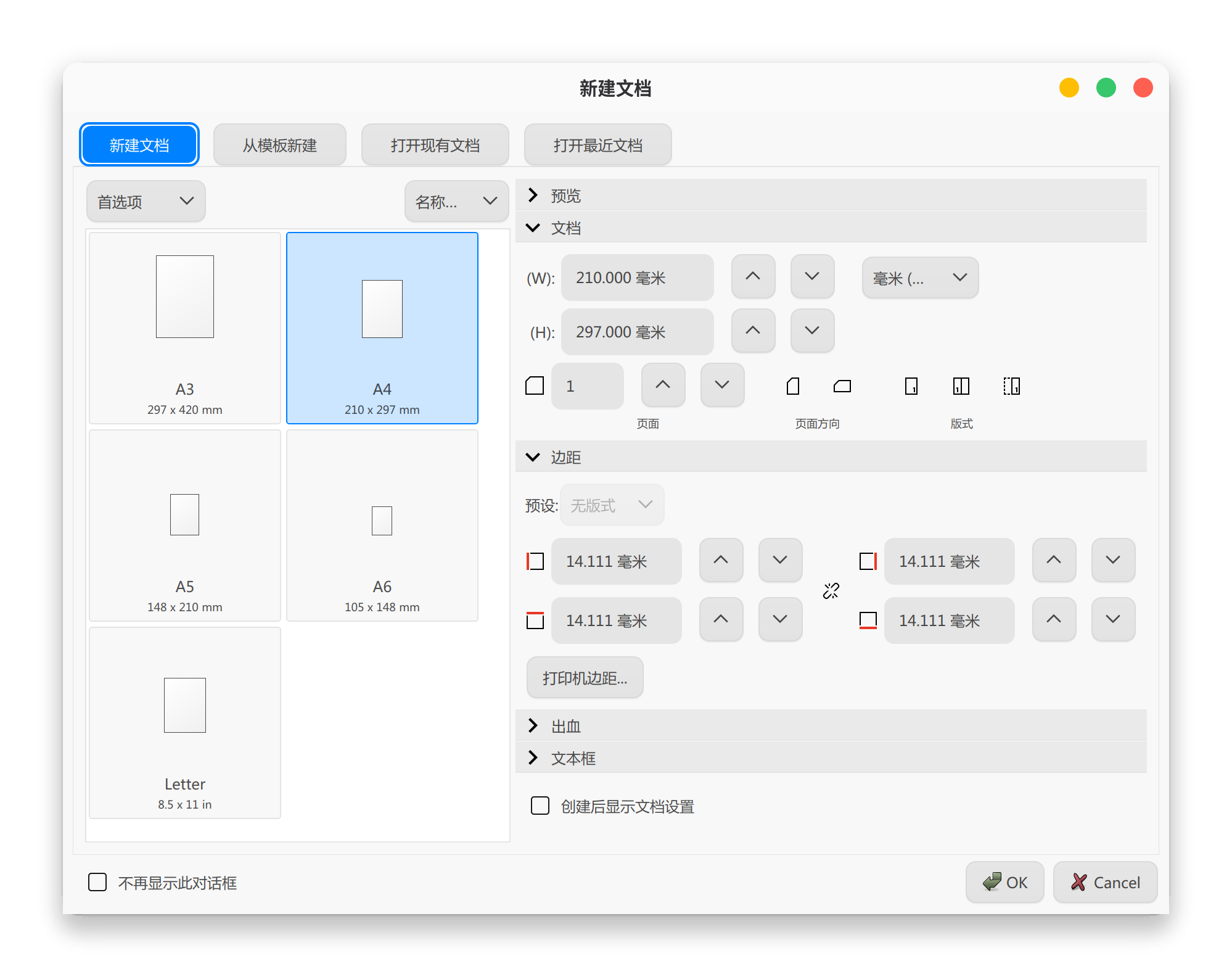Confirm with the OK button
The image size is (1232, 977).
point(1005,883)
